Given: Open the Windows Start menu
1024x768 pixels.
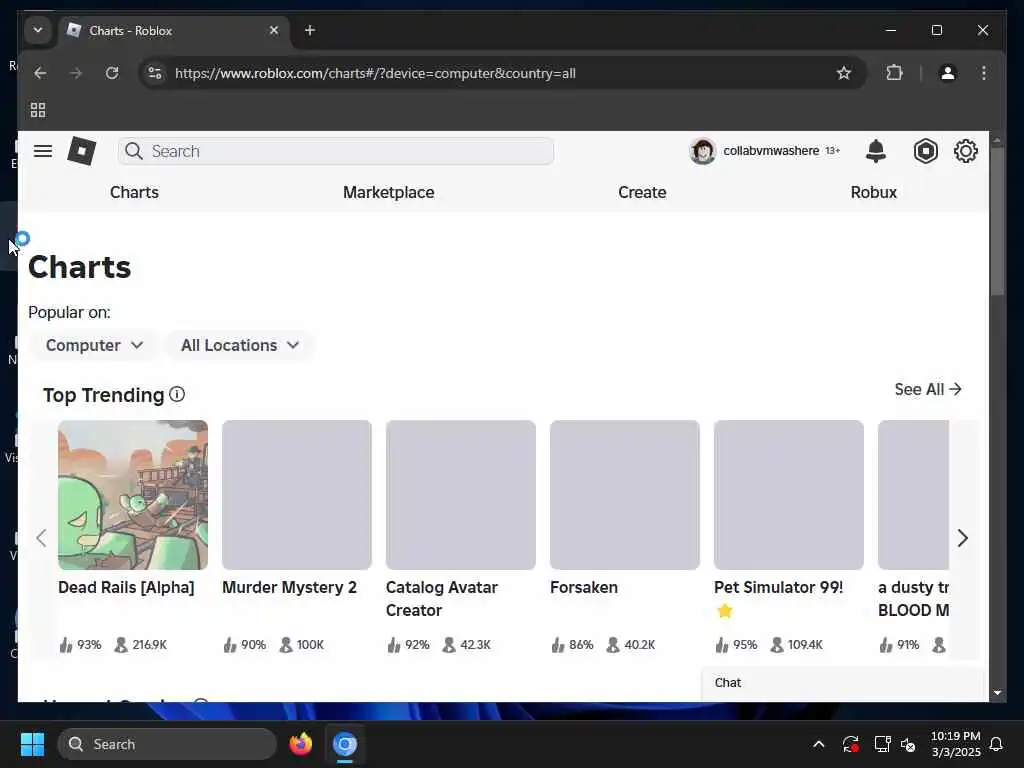Looking at the screenshot, I should 32,744.
